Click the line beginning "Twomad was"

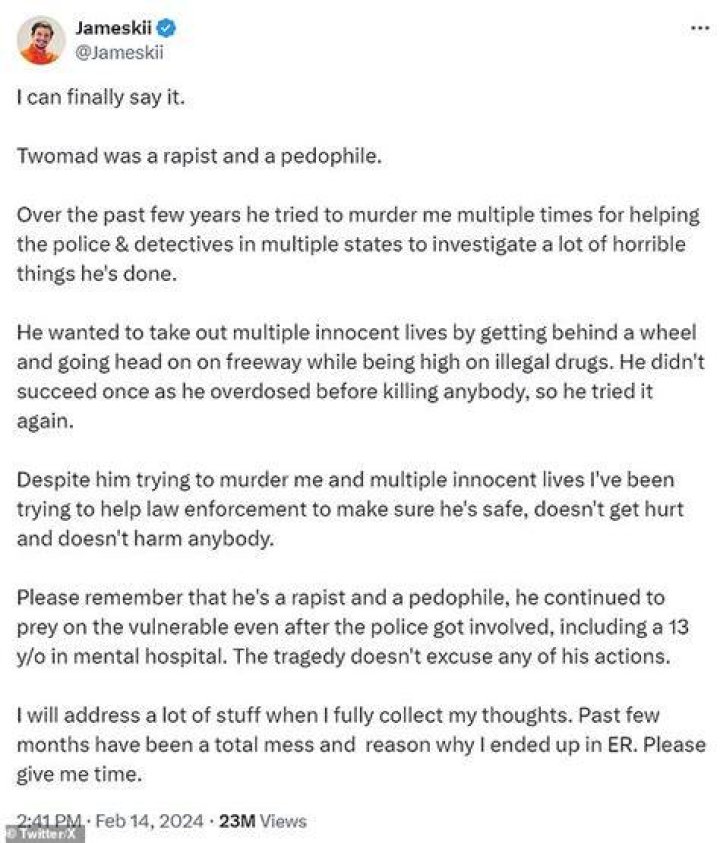click(x=199, y=156)
